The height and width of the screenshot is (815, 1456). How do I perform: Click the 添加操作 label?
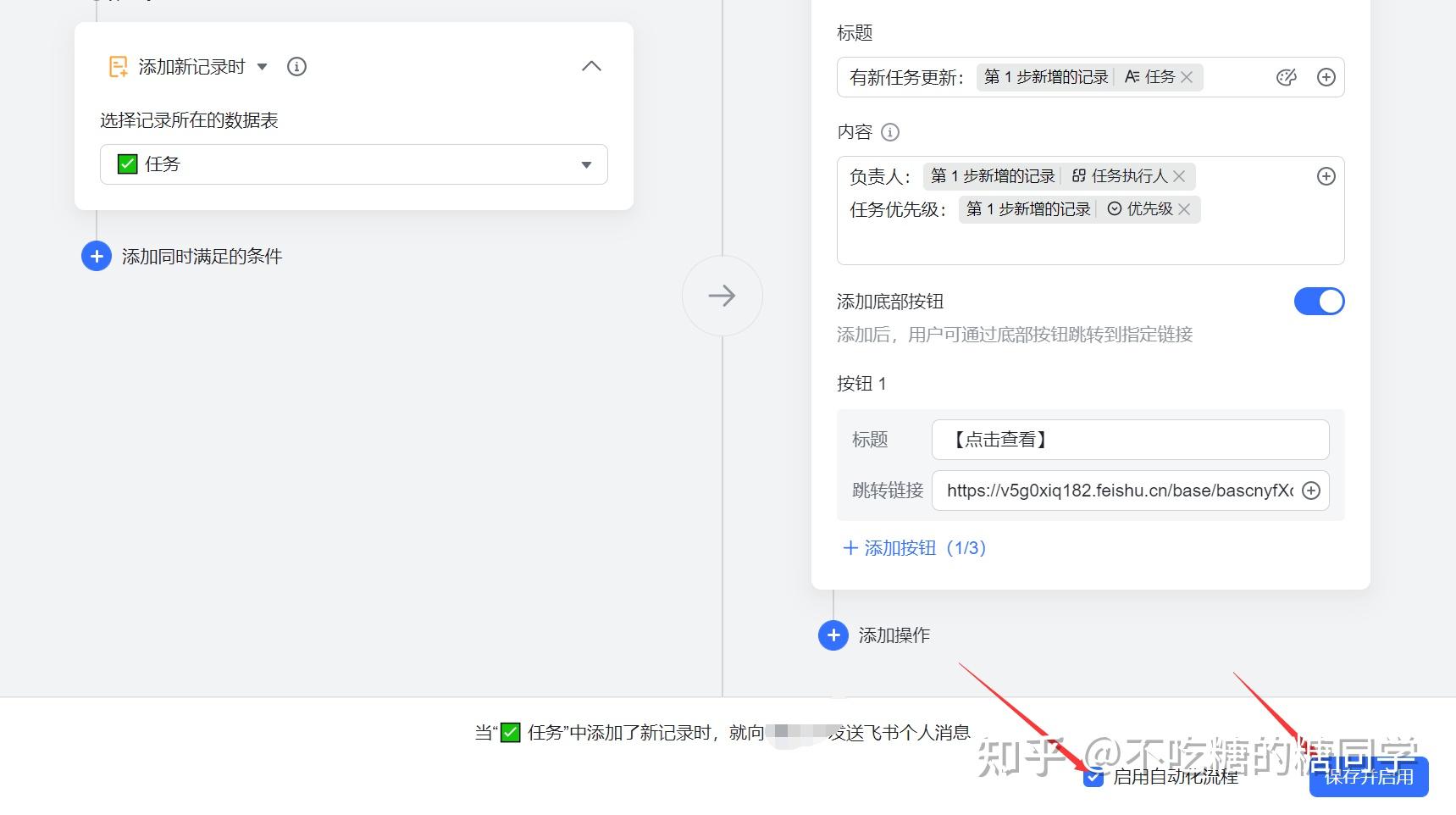tap(894, 635)
